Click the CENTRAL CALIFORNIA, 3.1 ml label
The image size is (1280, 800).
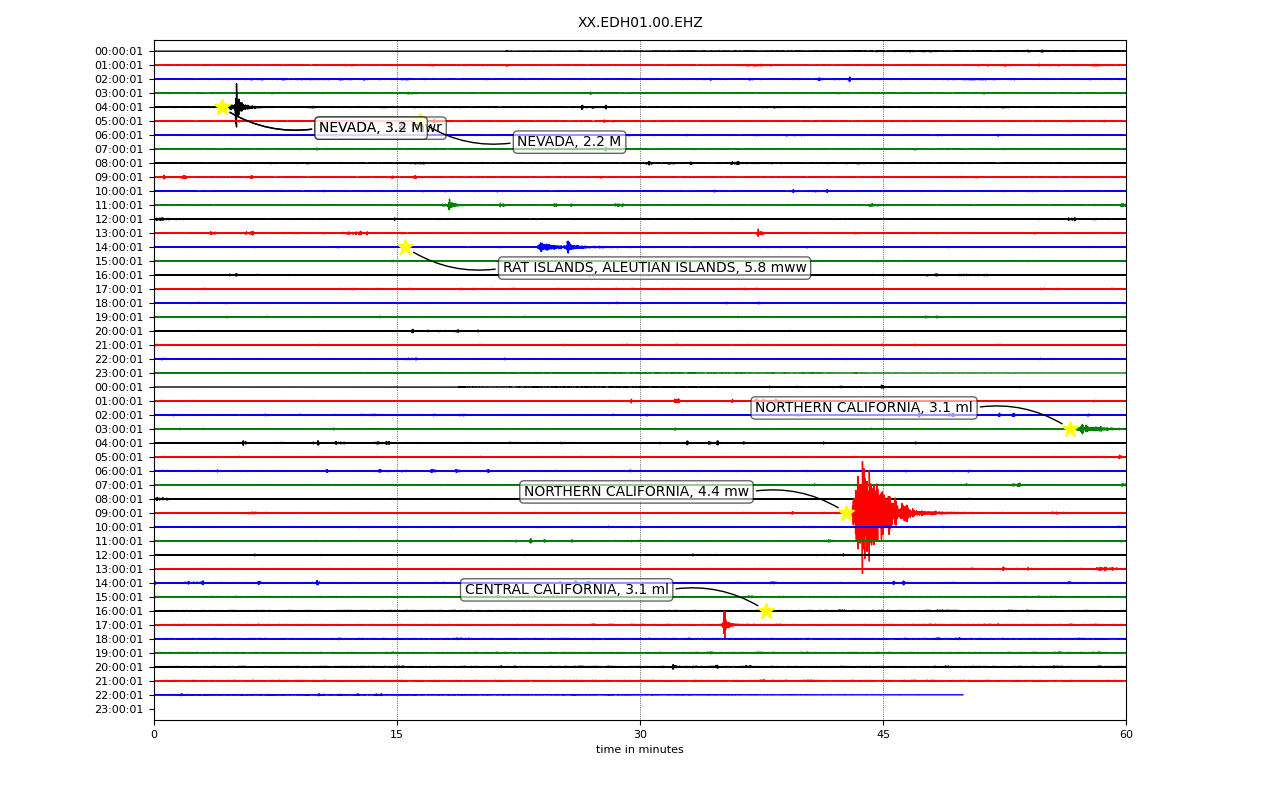(566, 590)
